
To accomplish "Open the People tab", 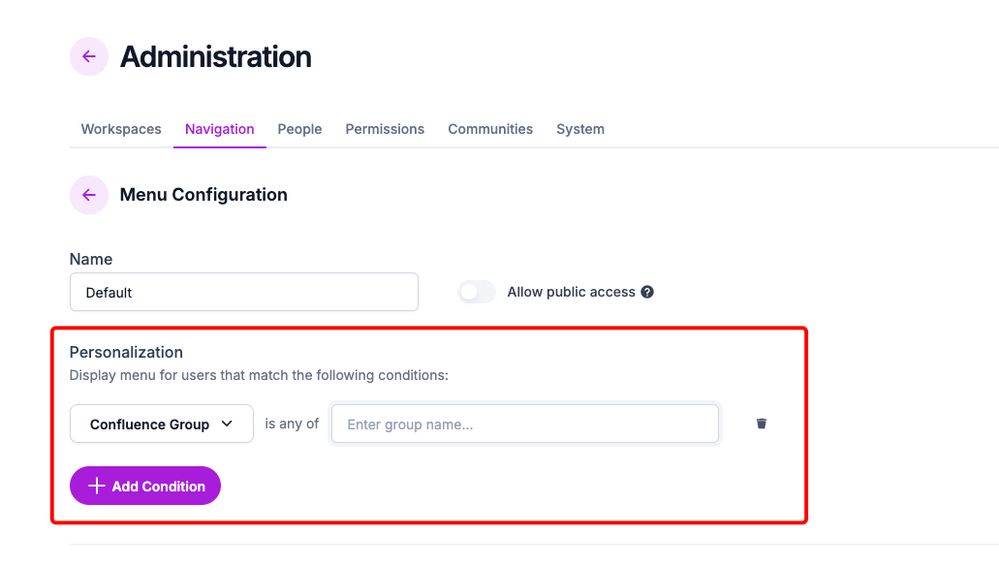I will tap(299, 129).
